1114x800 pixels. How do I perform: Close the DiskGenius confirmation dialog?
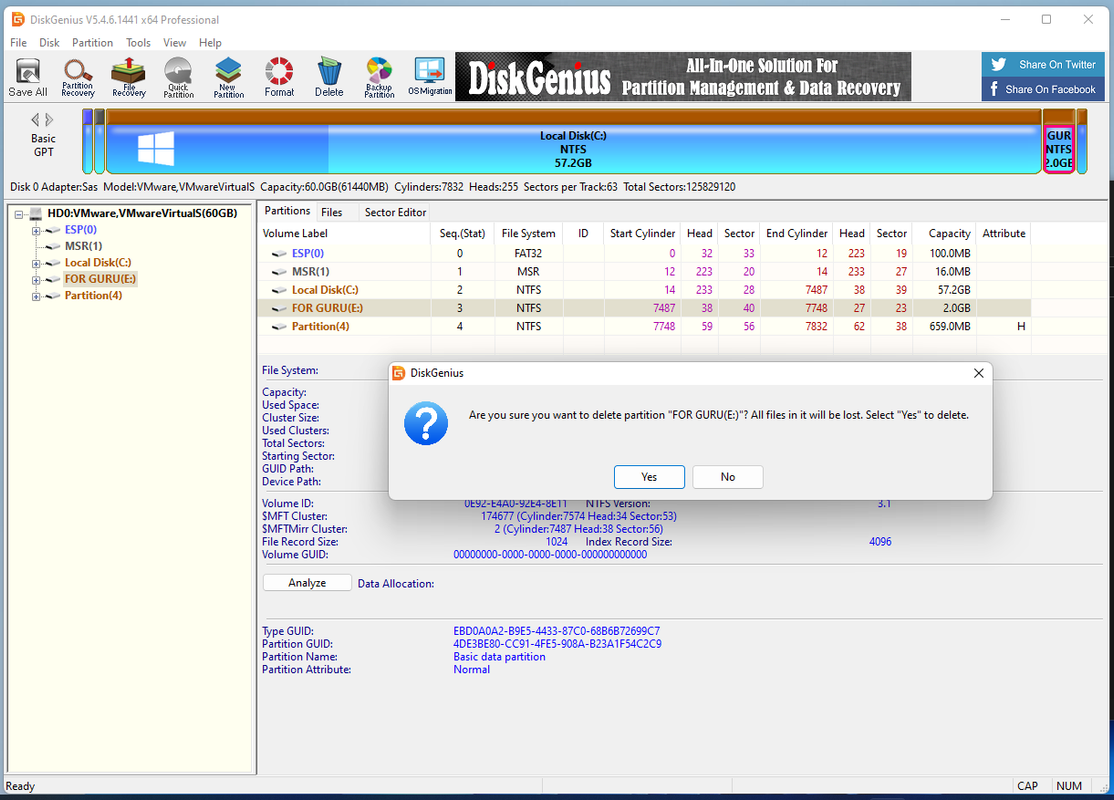click(978, 373)
